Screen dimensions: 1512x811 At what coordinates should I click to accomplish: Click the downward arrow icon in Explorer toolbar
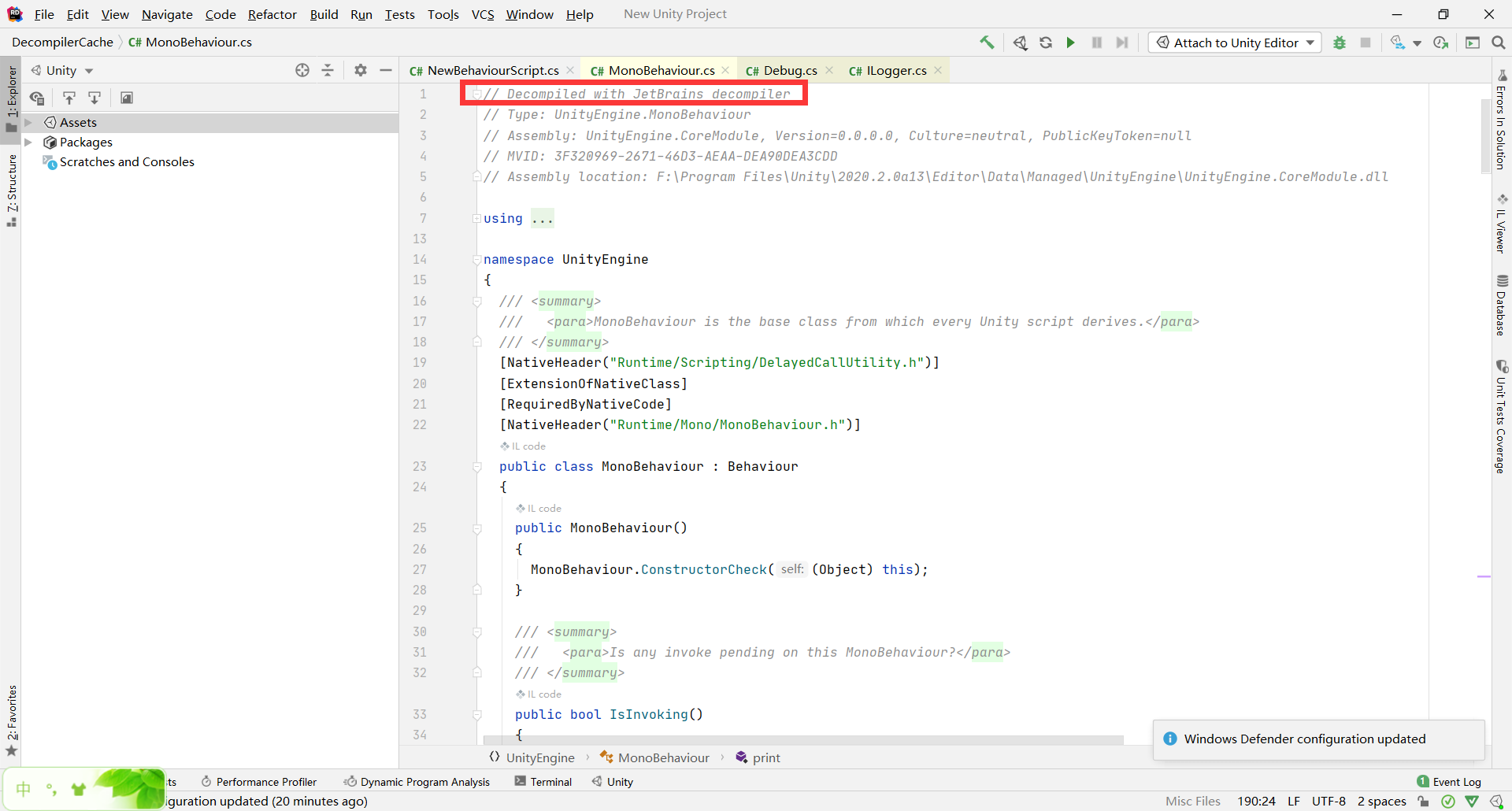[x=94, y=98]
